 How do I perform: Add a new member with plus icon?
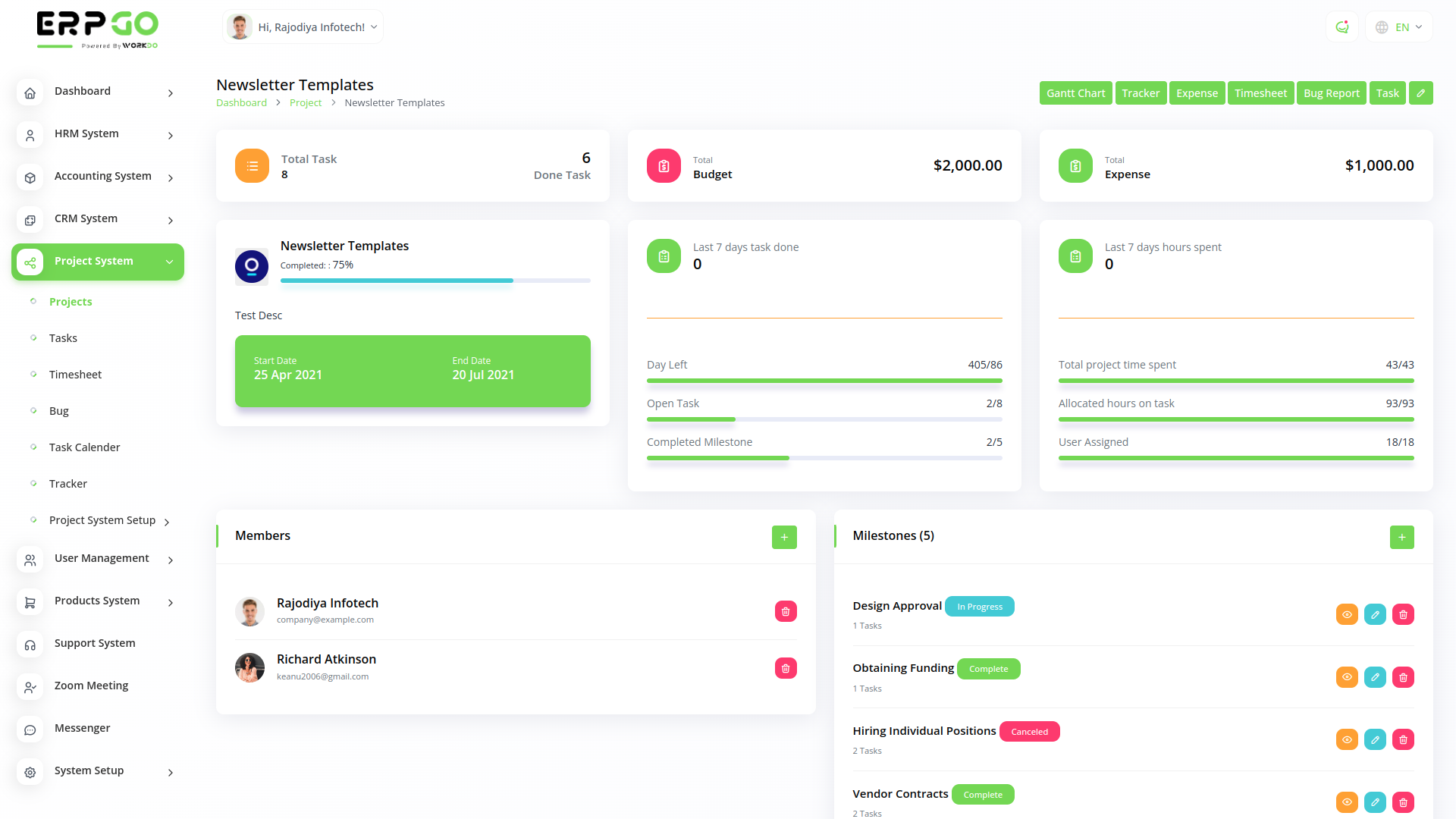784,537
